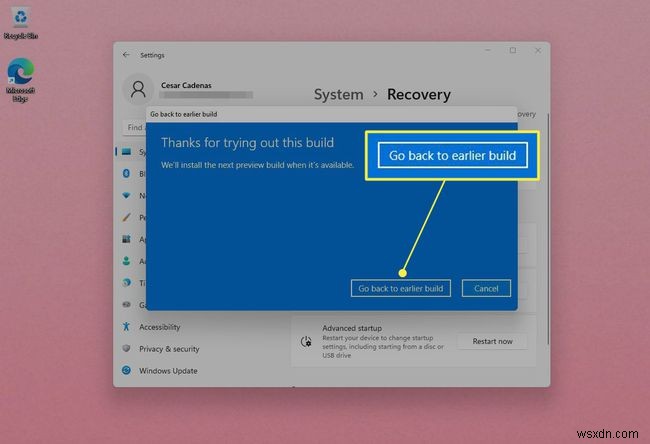
Task: Click the Advanced startup heading text
Action: click(352, 328)
